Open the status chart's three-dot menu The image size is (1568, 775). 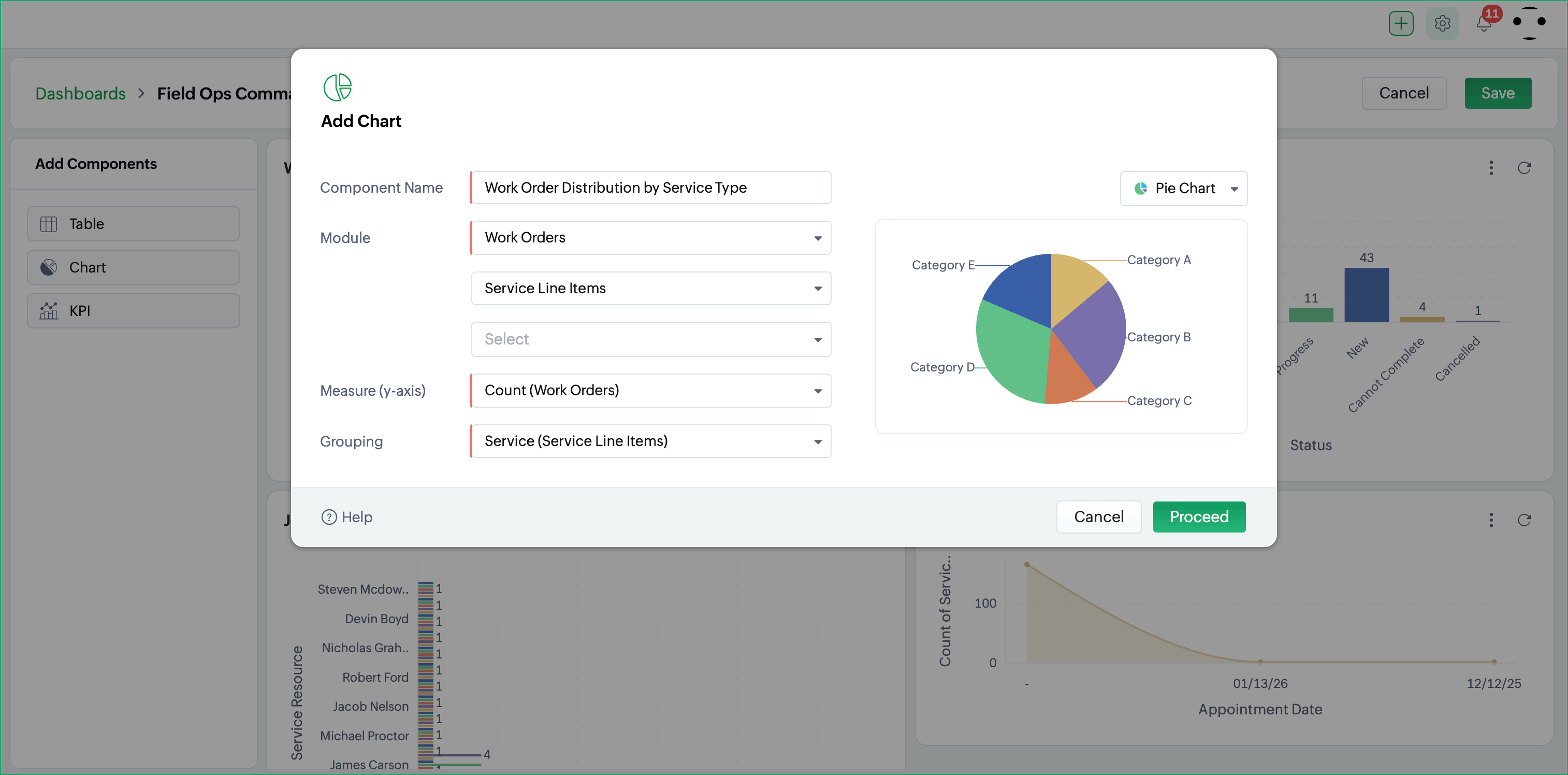point(1491,168)
